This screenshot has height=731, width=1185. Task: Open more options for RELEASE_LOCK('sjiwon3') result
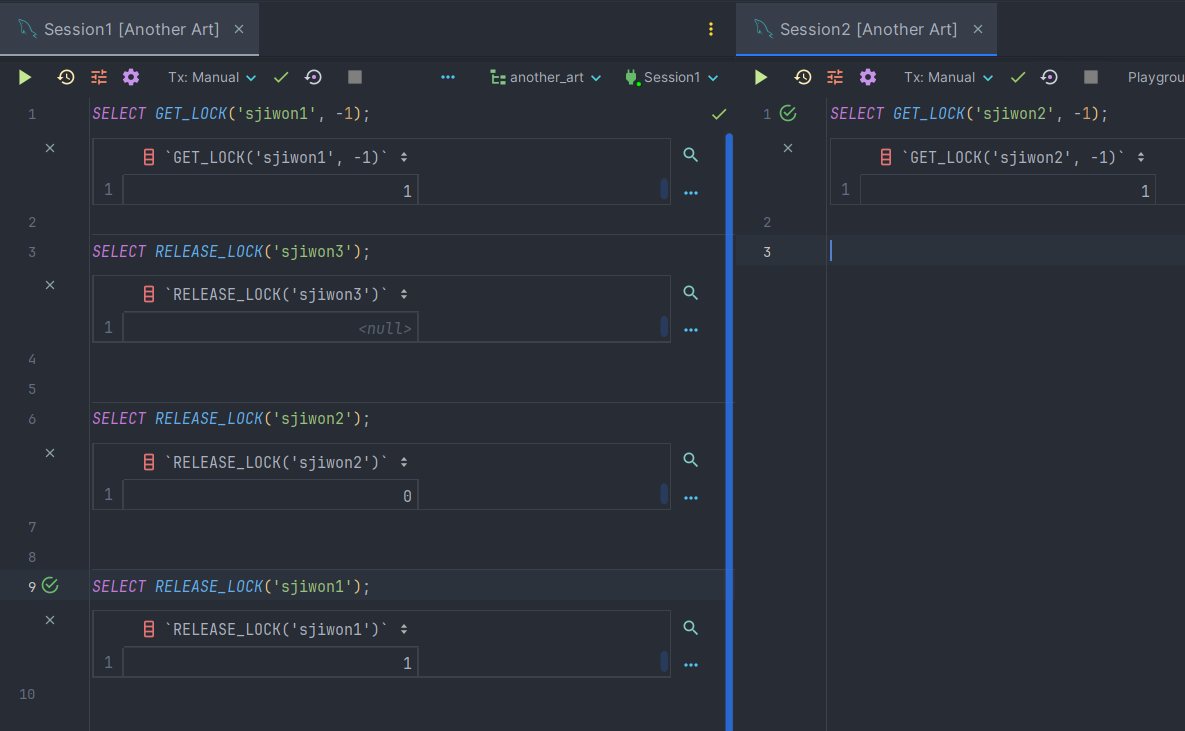(691, 330)
